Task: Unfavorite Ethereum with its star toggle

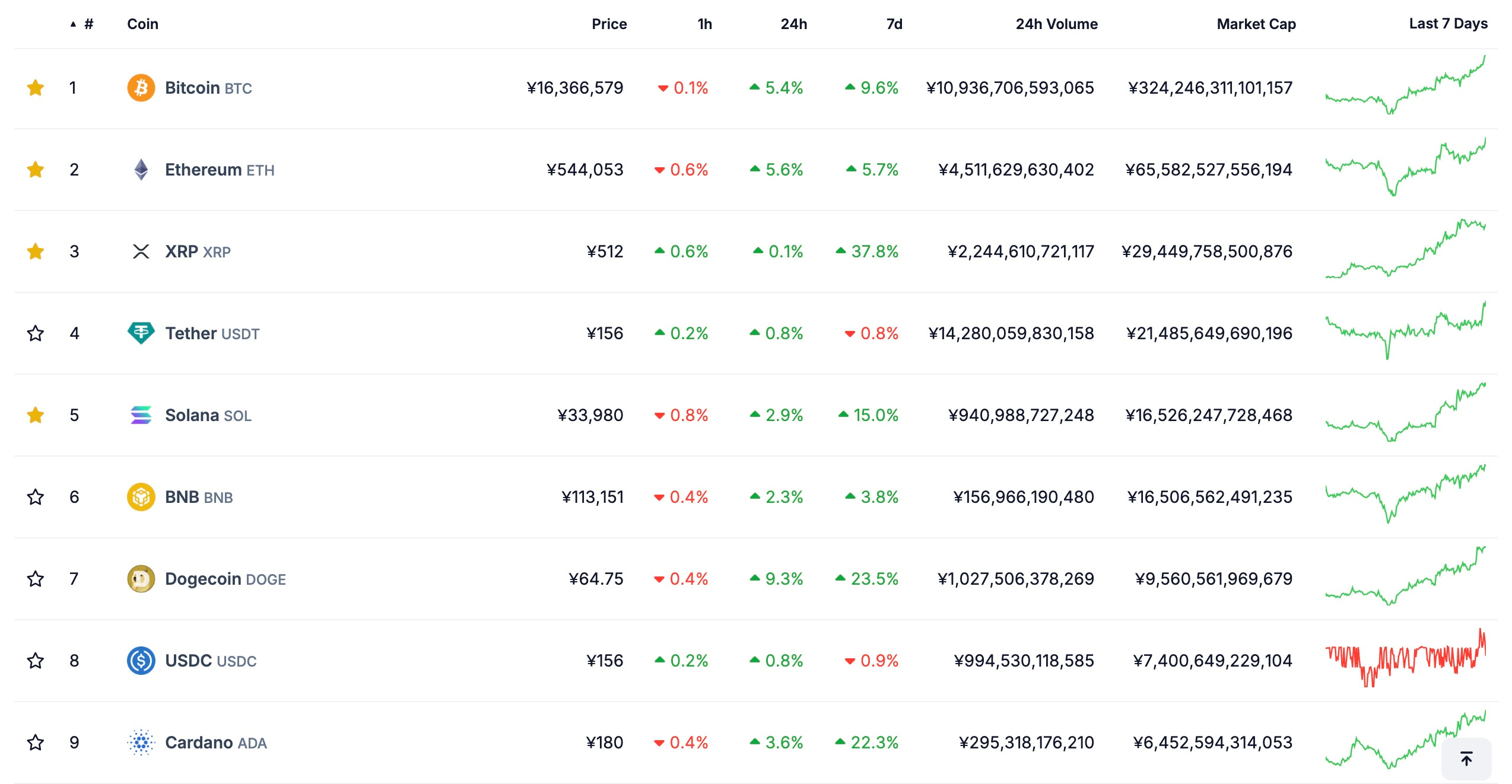Action: click(x=36, y=170)
